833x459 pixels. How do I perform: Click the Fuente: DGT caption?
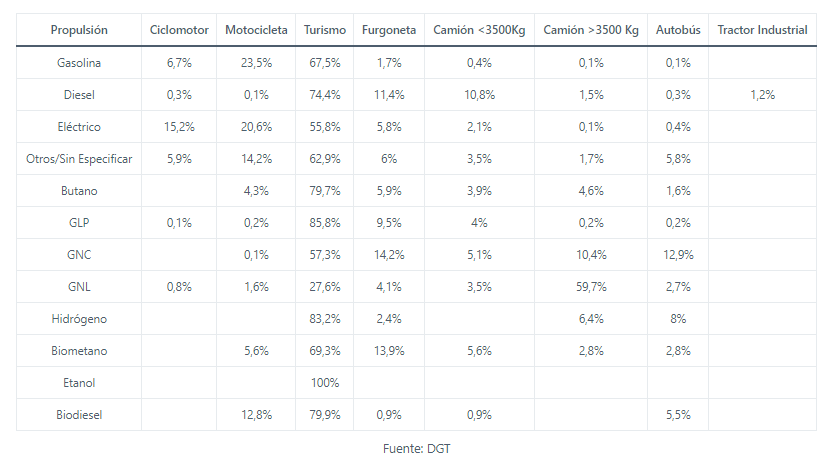coord(416,448)
